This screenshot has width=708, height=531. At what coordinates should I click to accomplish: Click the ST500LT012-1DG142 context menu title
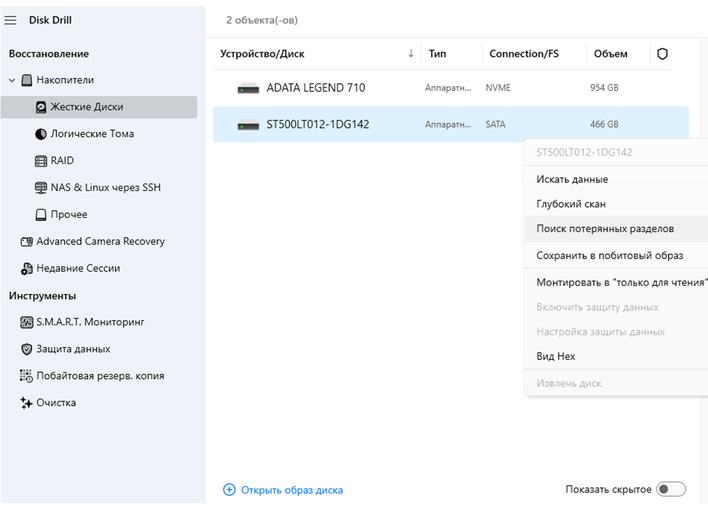[x=584, y=153]
